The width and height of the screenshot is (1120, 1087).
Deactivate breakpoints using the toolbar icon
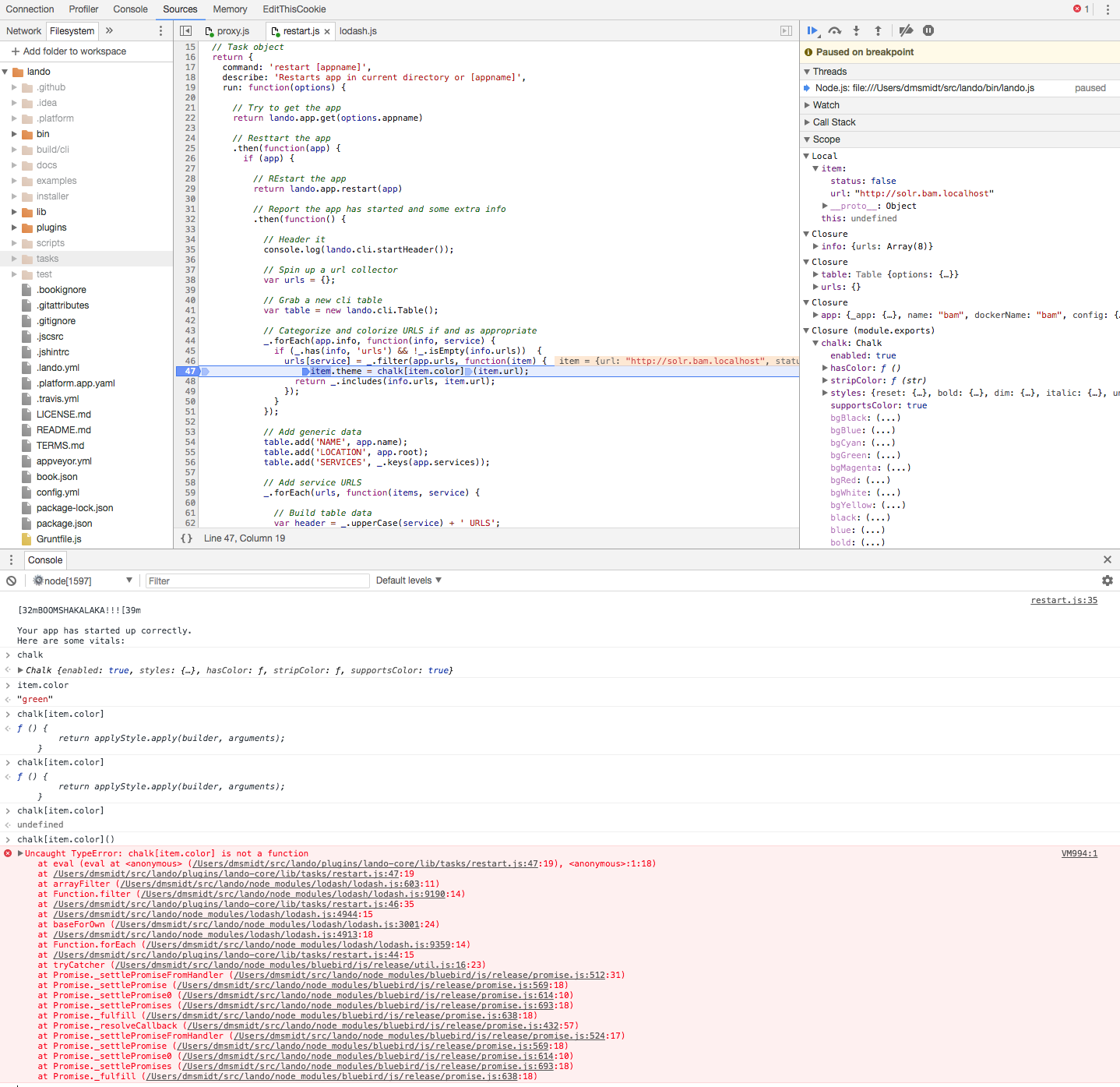[x=905, y=30]
